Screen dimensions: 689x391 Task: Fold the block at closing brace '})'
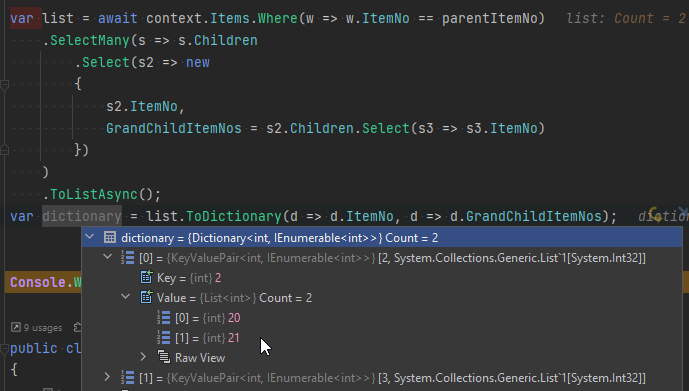coord(4,150)
